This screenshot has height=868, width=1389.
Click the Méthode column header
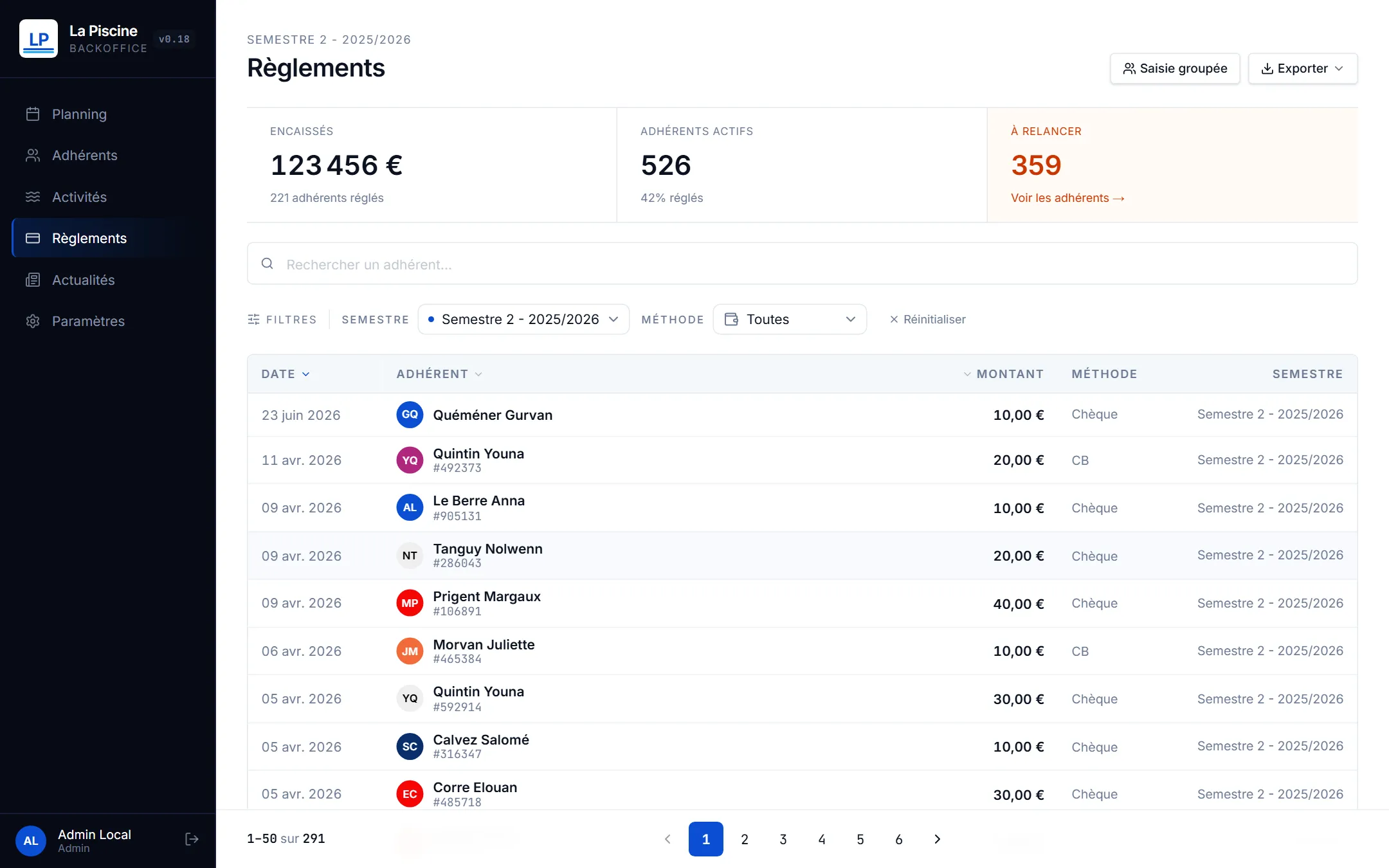coord(1104,374)
